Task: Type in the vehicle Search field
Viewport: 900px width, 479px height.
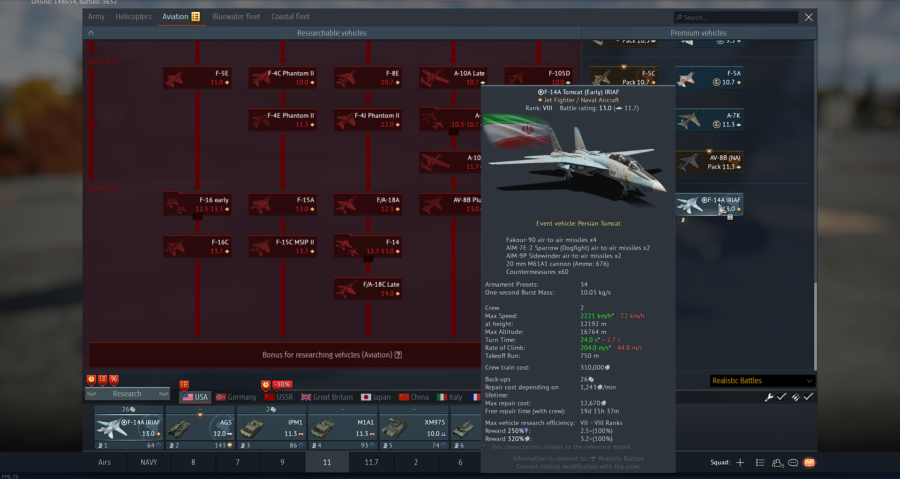Action: (x=740, y=17)
